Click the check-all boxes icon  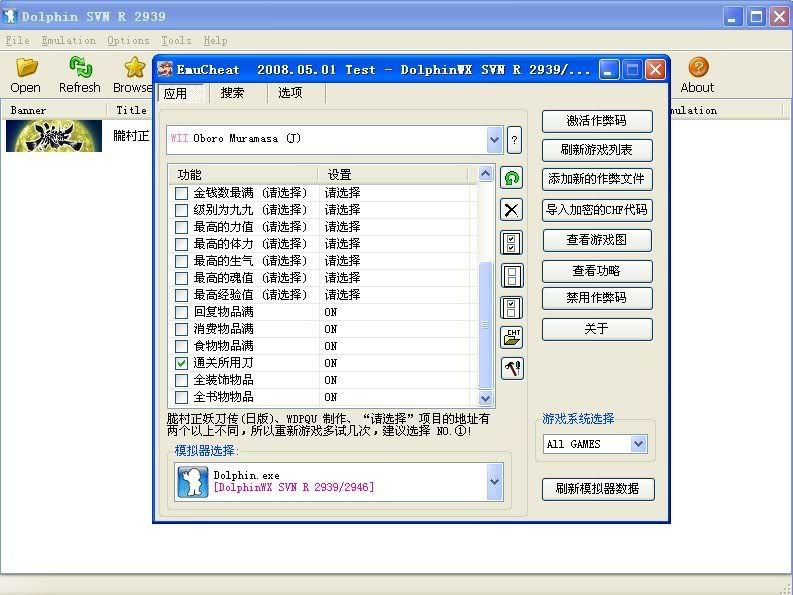511,243
